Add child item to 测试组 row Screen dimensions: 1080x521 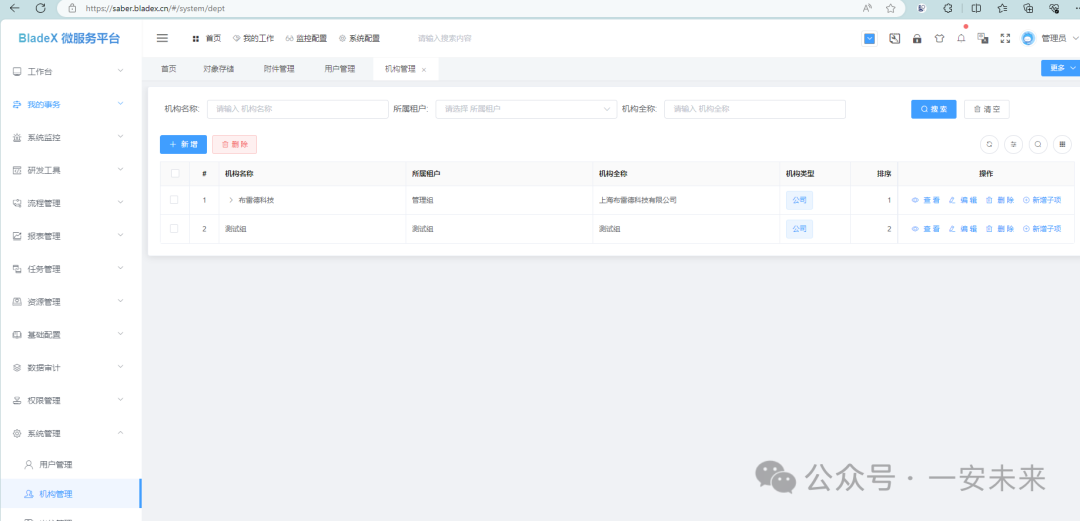tap(1042, 229)
